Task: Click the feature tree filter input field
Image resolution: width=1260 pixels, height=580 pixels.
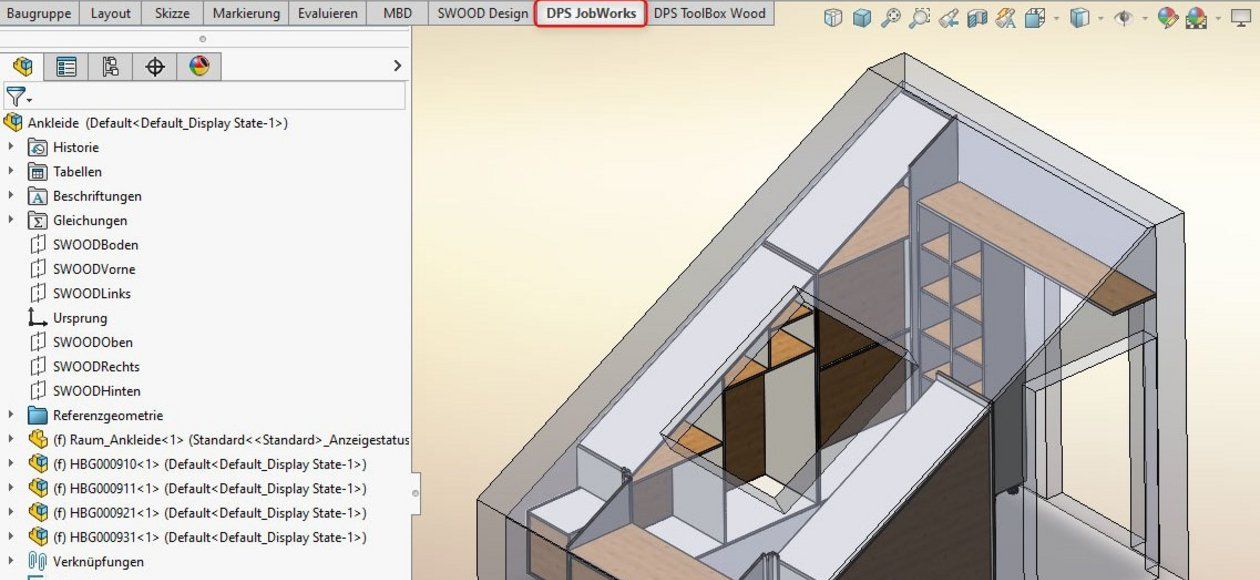Action: (220, 97)
